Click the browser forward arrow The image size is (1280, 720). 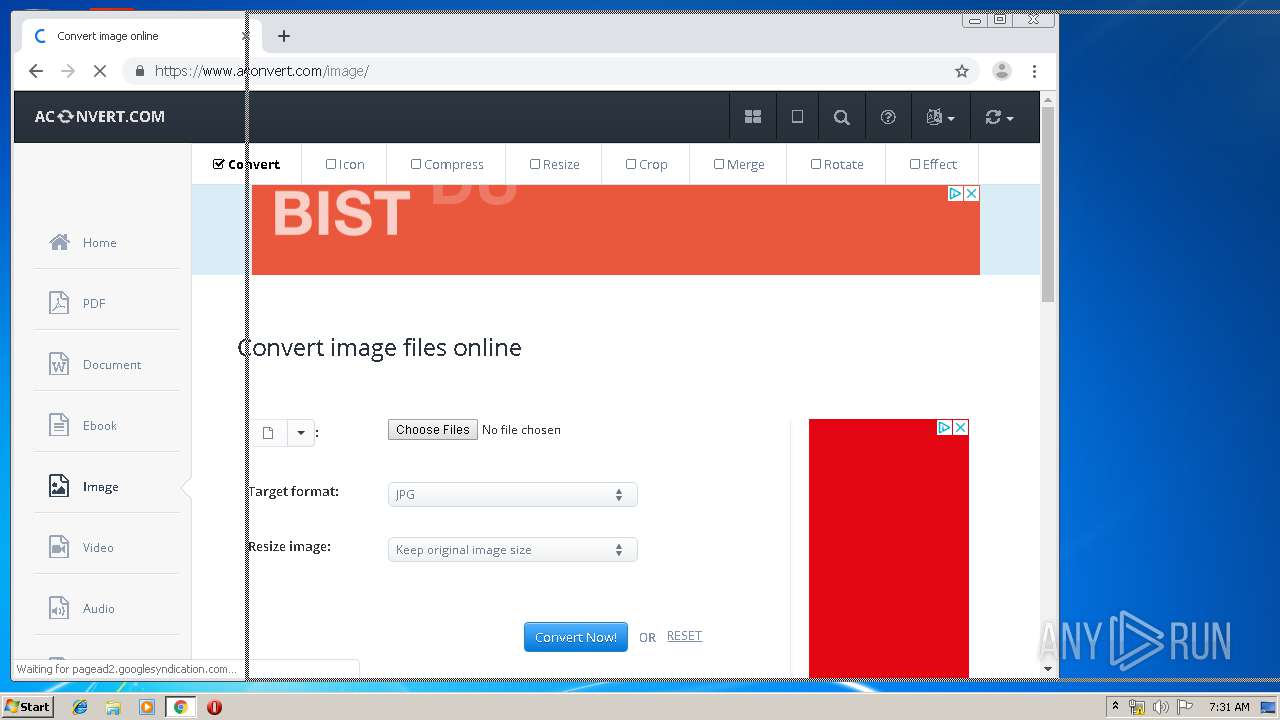[68, 71]
